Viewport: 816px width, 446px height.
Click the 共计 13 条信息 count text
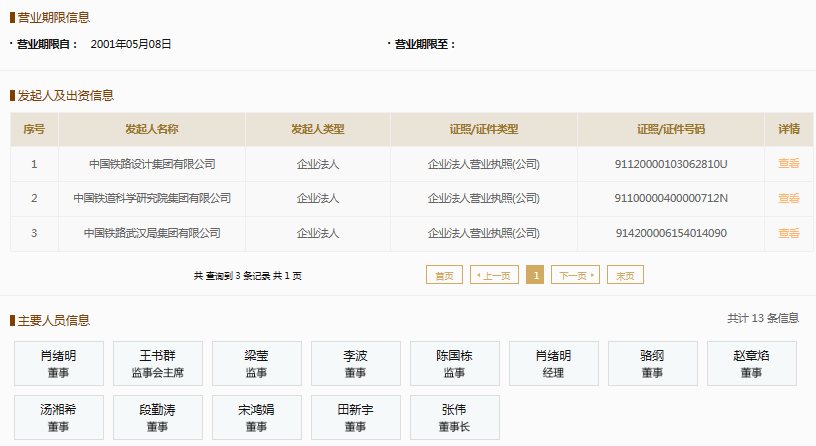pos(763,318)
